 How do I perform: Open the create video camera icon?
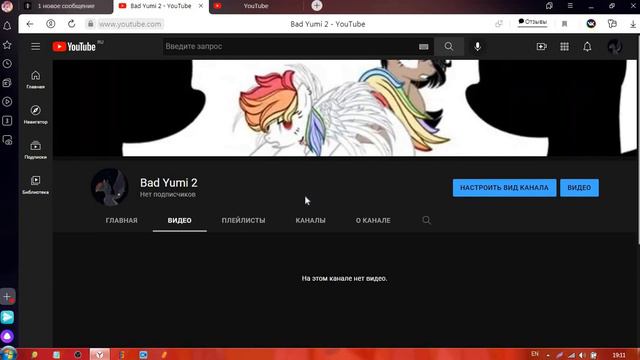[x=542, y=47]
